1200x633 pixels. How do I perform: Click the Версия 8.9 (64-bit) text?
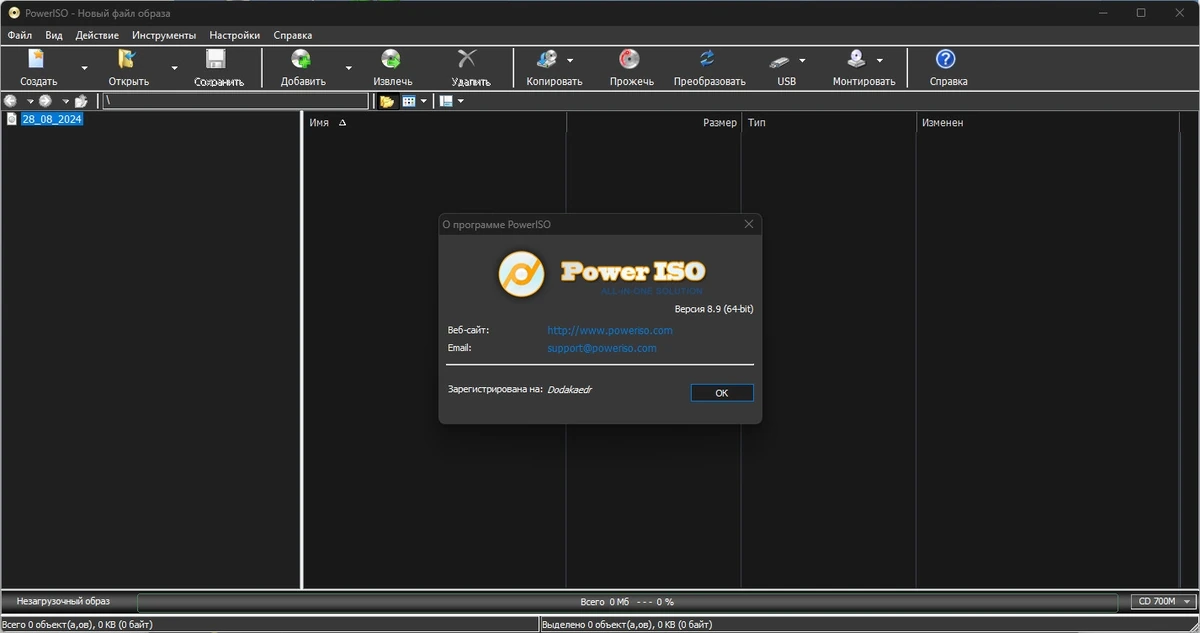(714, 309)
